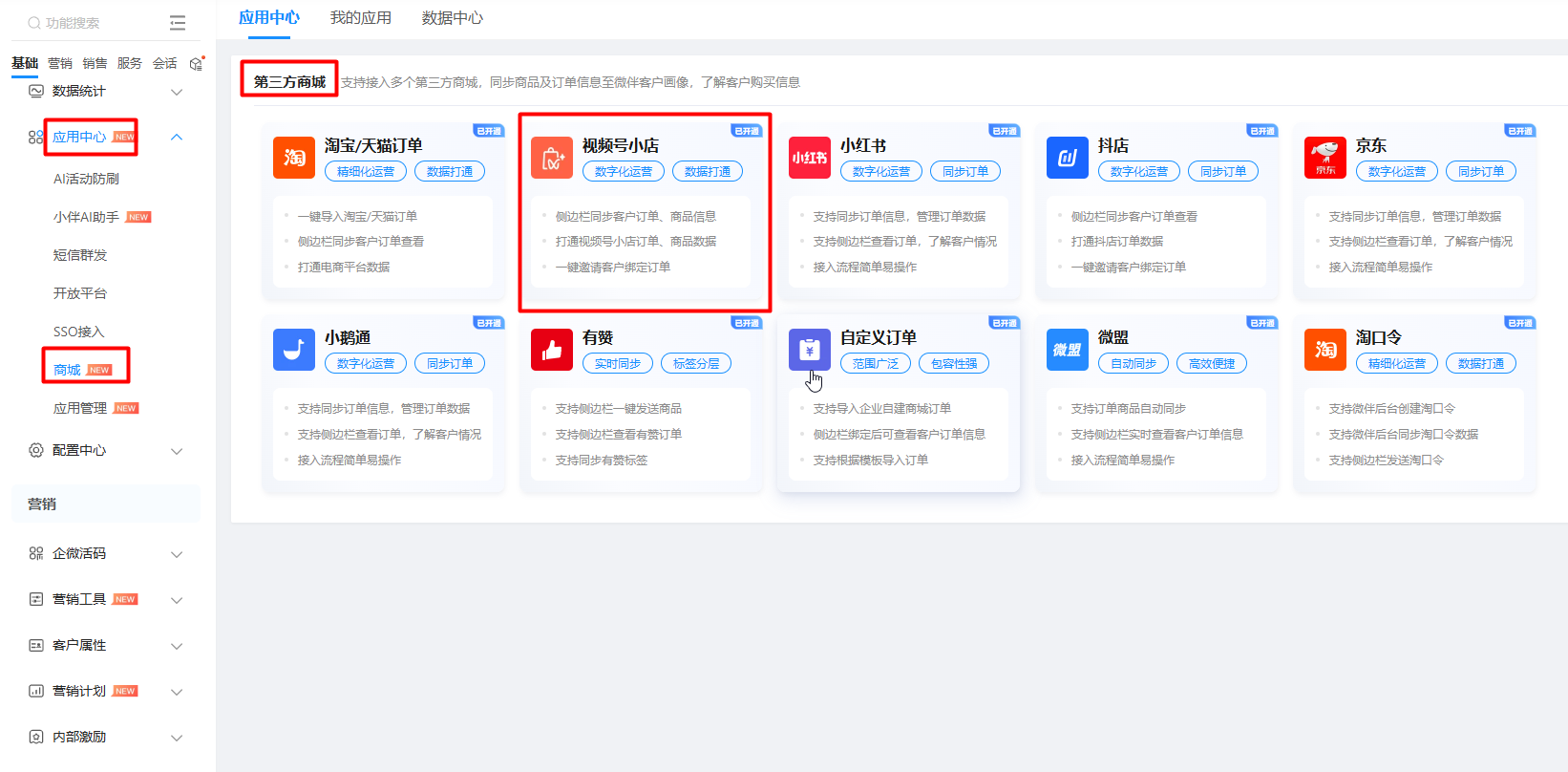Click the Taobao/Tmall orders orange icon
The image size is (1568, 772).
[x=294, y=158]
